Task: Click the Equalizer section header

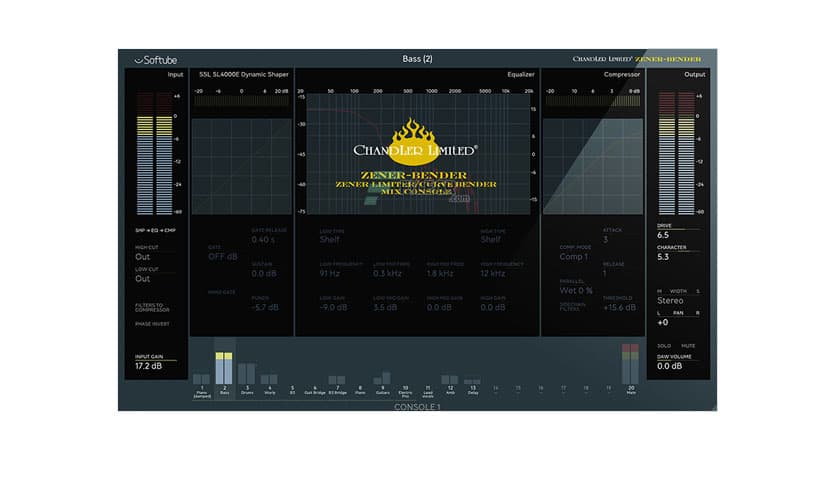Action: [x=521, y=75]
